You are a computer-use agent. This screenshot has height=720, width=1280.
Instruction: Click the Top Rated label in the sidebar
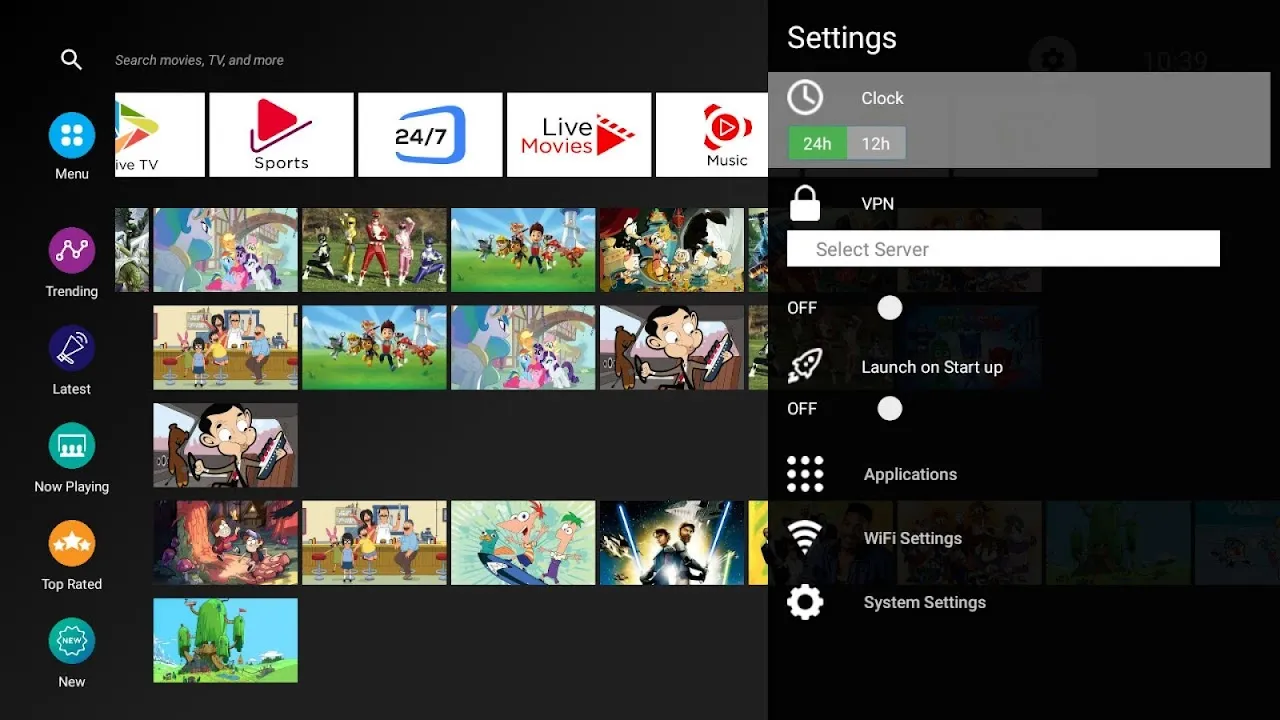tap(72, 584)
